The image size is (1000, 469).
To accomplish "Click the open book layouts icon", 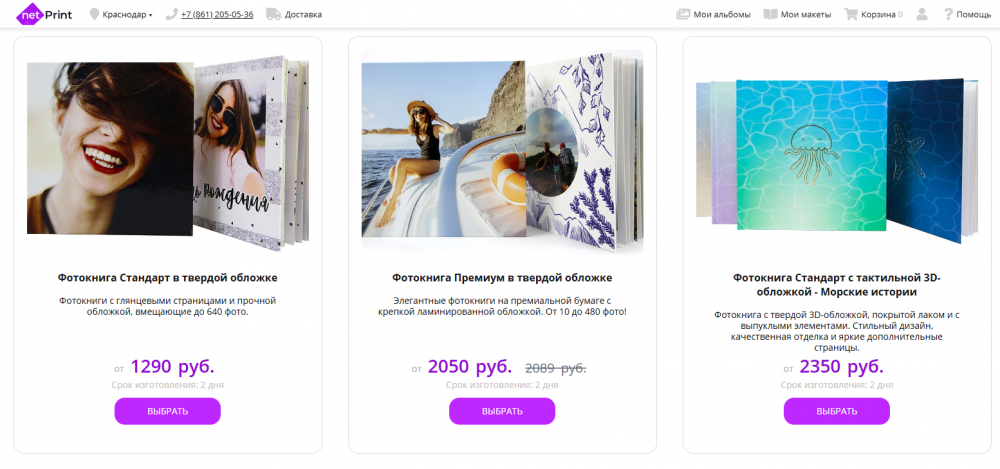I will [x=770, y=15].
